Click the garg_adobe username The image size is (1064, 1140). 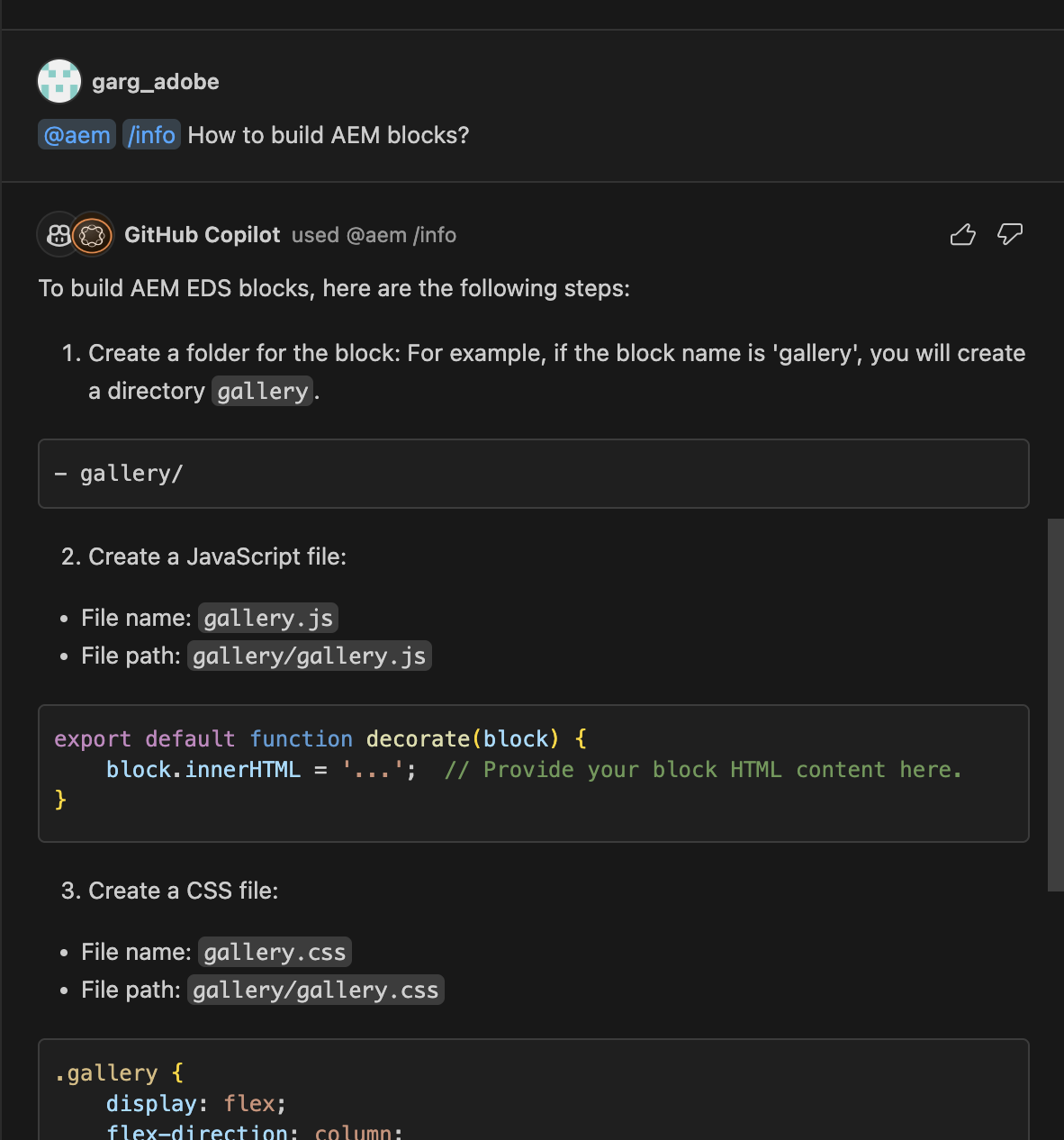pyautogui.click(x=156, y=82)
